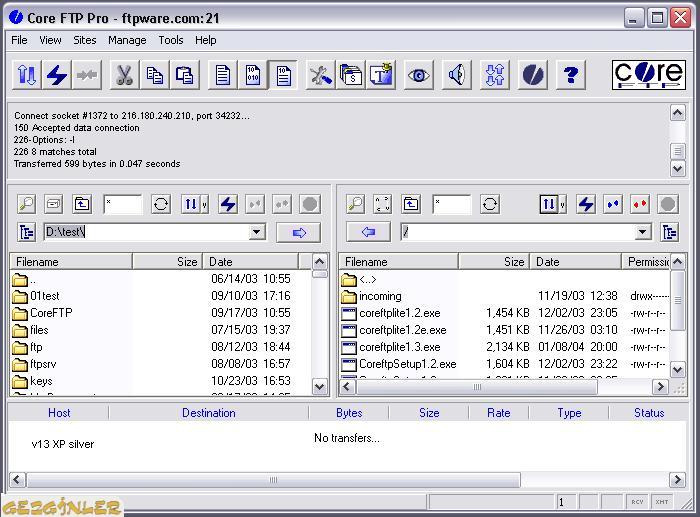Select the incoming remote folder
The width and height of the screenshot is (700, 517).
[371, 296]
